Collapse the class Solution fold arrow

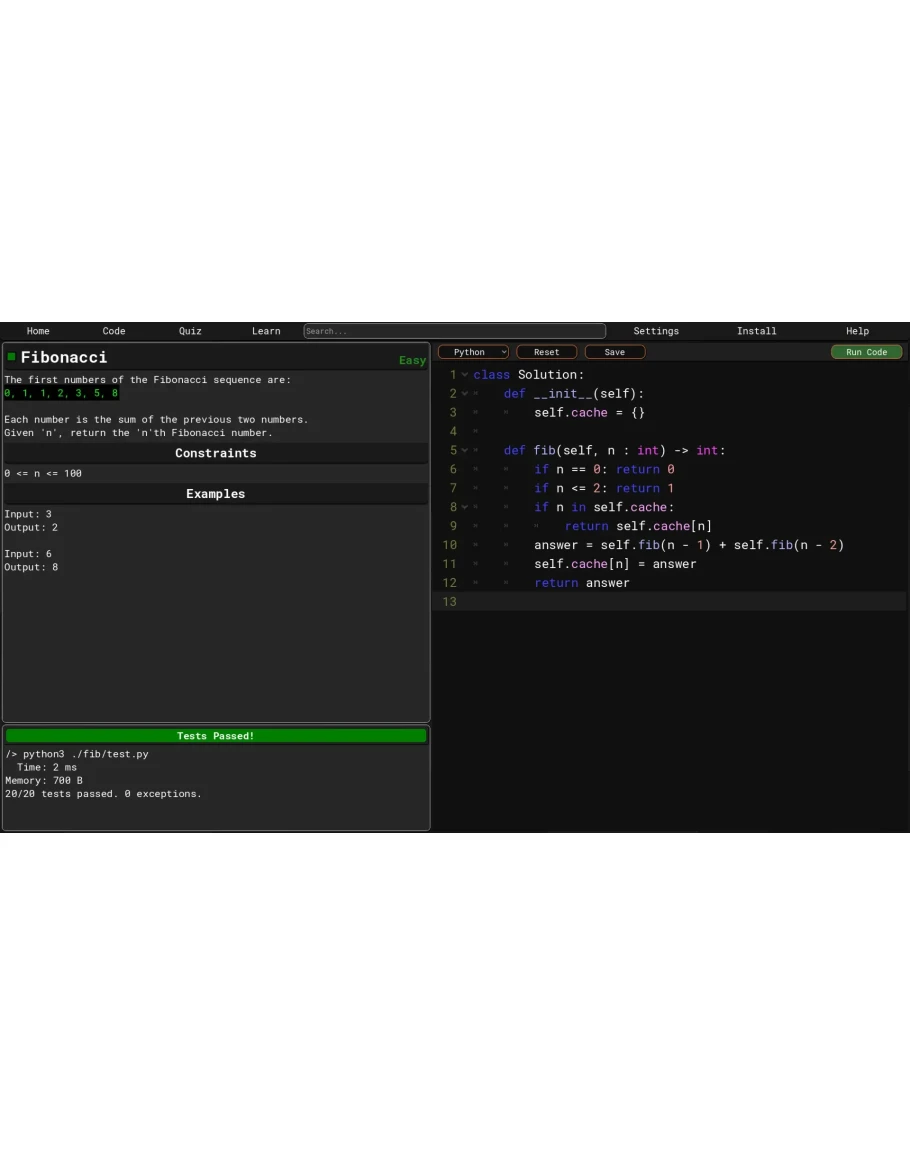tap(465, 375)
